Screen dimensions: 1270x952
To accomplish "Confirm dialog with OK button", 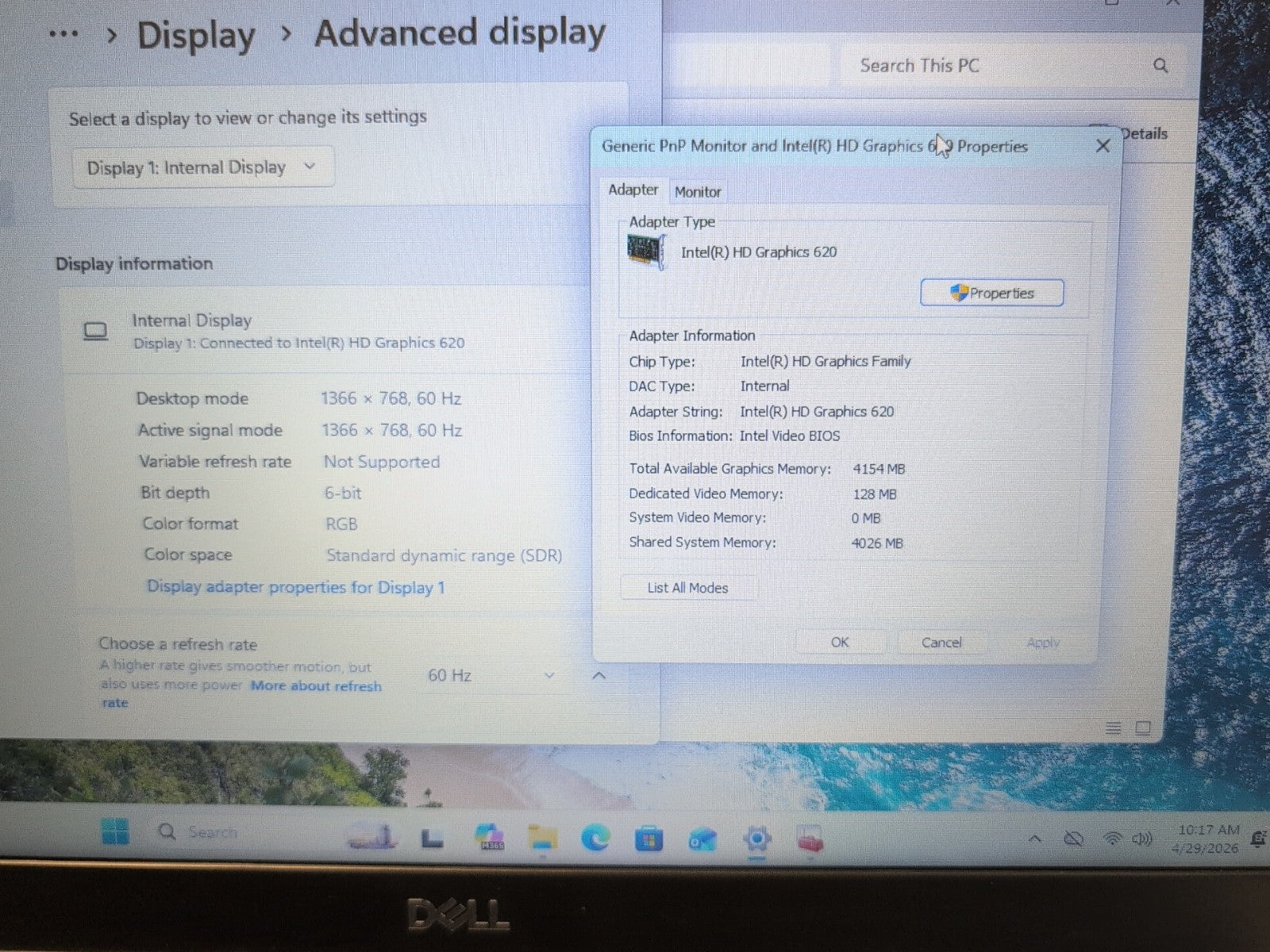I will [840, 643].
